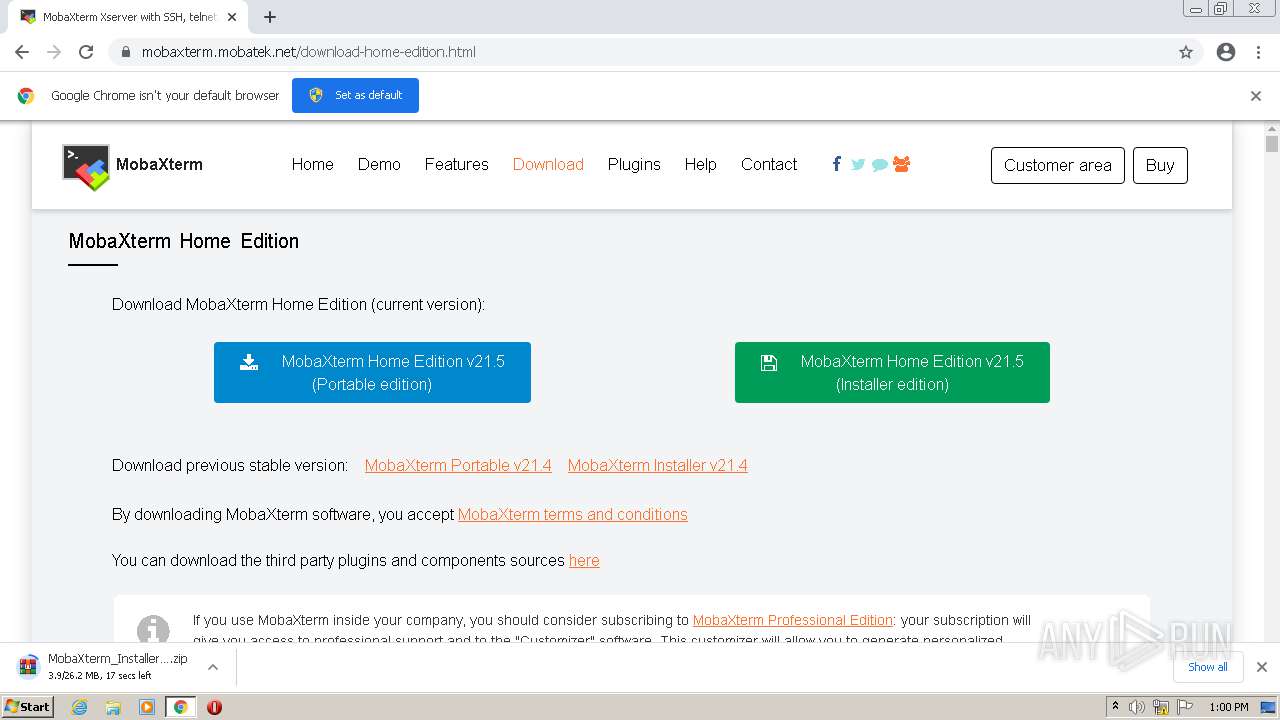The height and width of the screenshot is (720, 1280).
Task: Open File Explorer folder taskbar icon
Action: pos(113,707)
